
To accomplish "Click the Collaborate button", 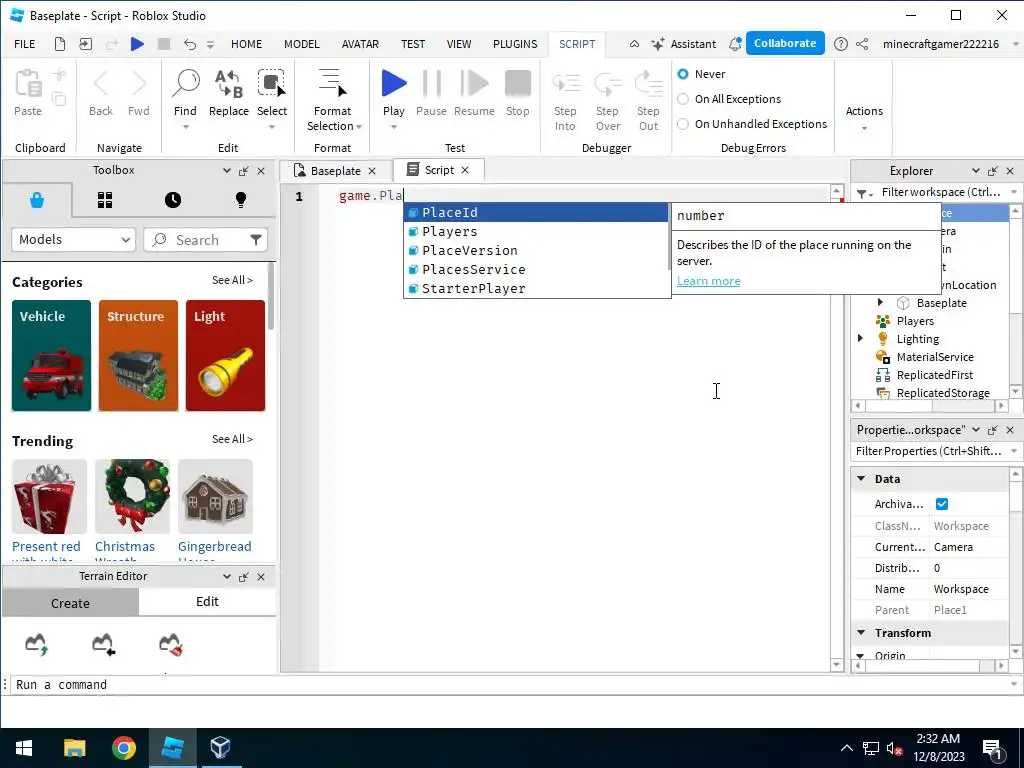I will [x=785, y=43].
